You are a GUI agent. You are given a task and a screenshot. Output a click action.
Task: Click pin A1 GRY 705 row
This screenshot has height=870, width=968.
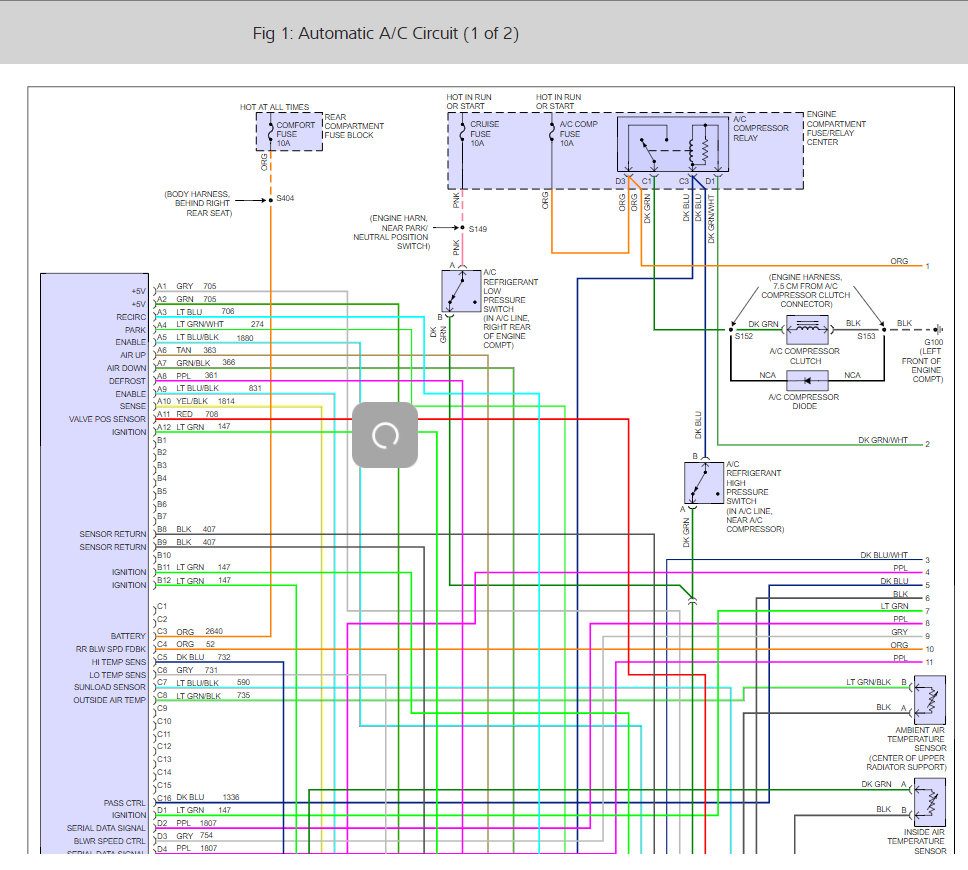[x=186, y=286]
